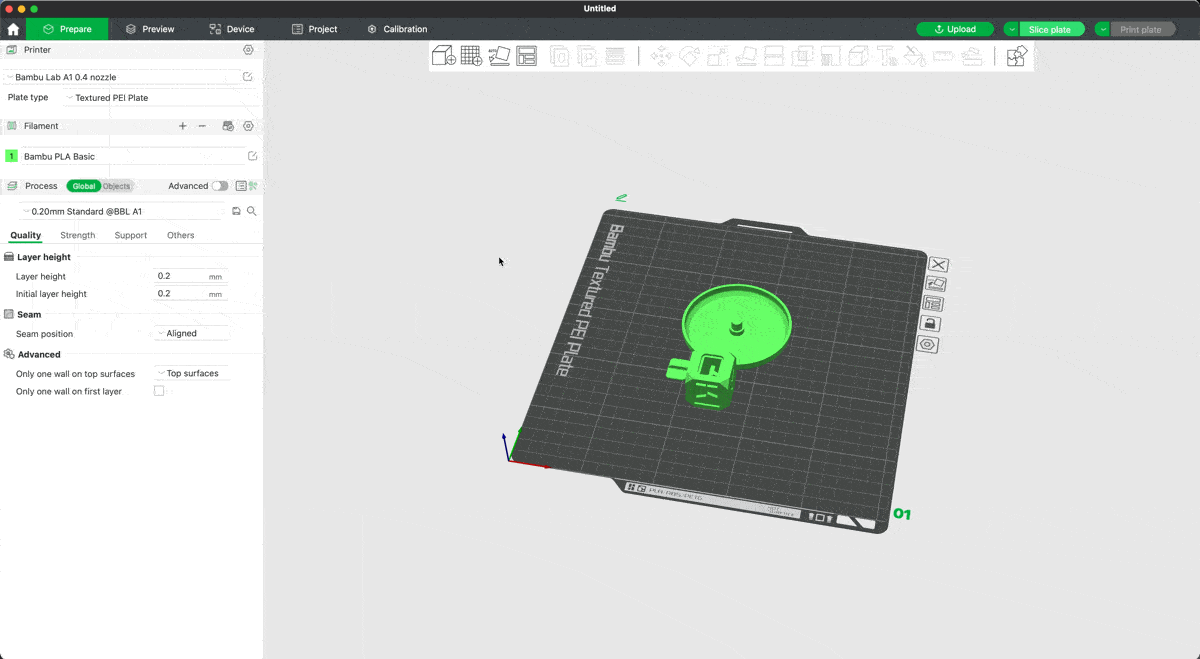Click the green filament 1 color swatch
The height and width of the screenshot is (659, 1200).
click(x=12, y=156)
